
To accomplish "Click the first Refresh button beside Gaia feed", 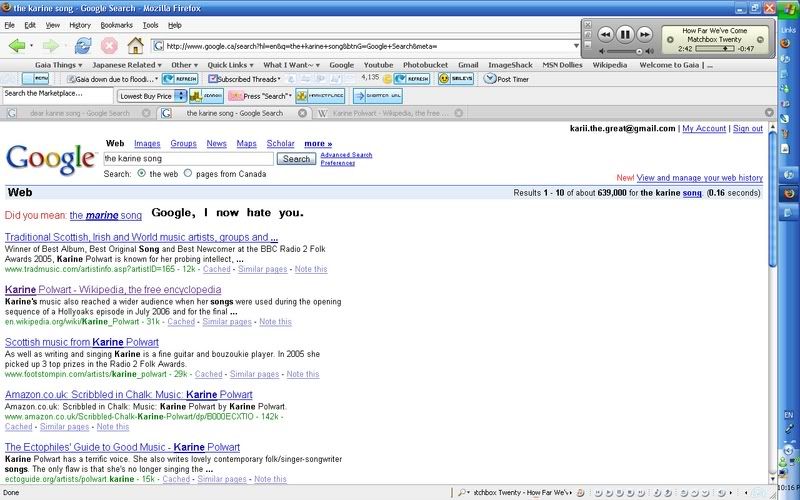I will (x=180, y=79).
